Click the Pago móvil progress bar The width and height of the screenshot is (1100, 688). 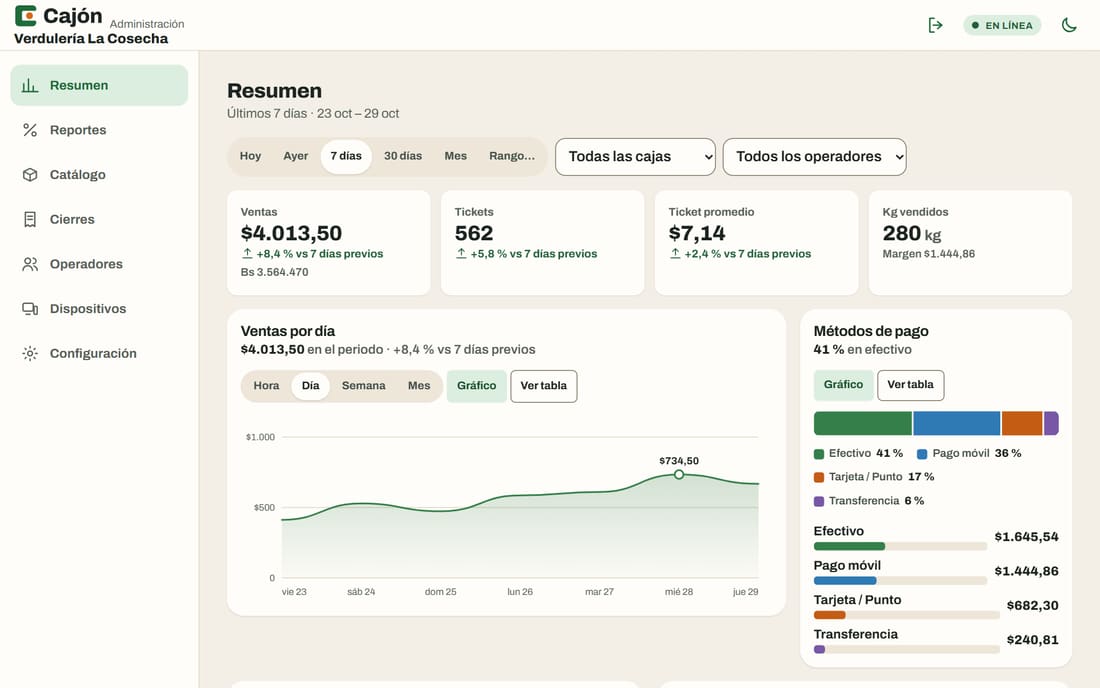pos(900,581)
